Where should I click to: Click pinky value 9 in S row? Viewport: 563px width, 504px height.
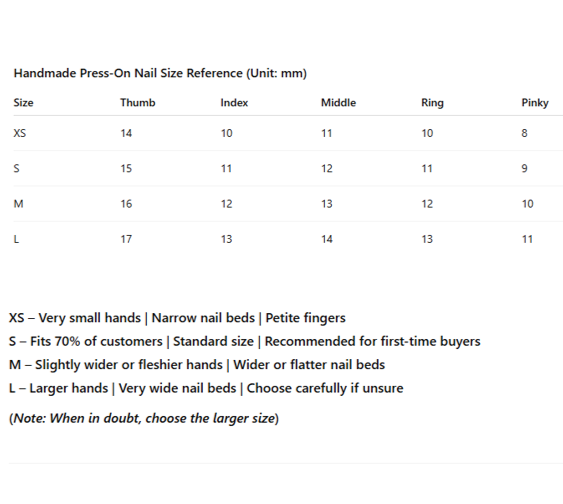524,168
